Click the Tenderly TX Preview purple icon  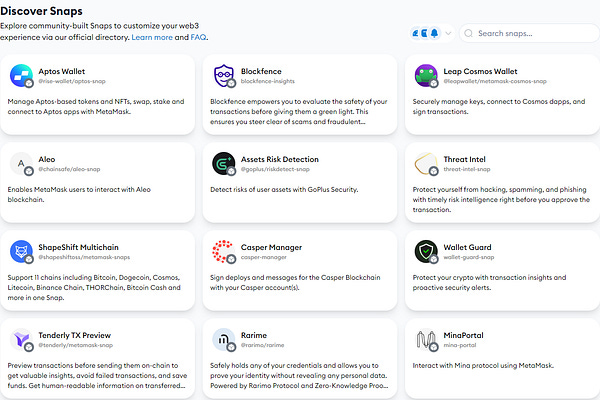[21, 339]
